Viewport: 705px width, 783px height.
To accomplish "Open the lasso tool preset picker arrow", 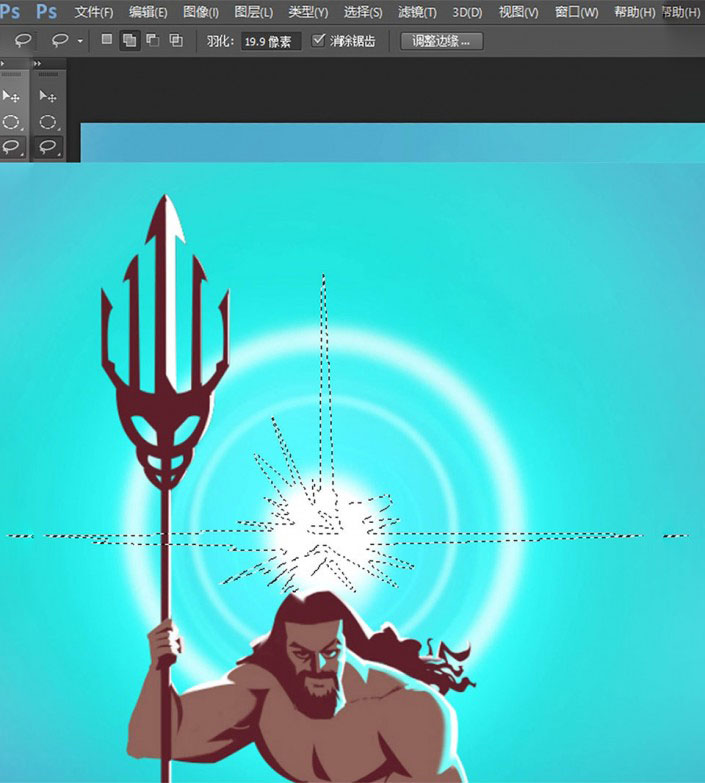I will click(x=80, y=41).
